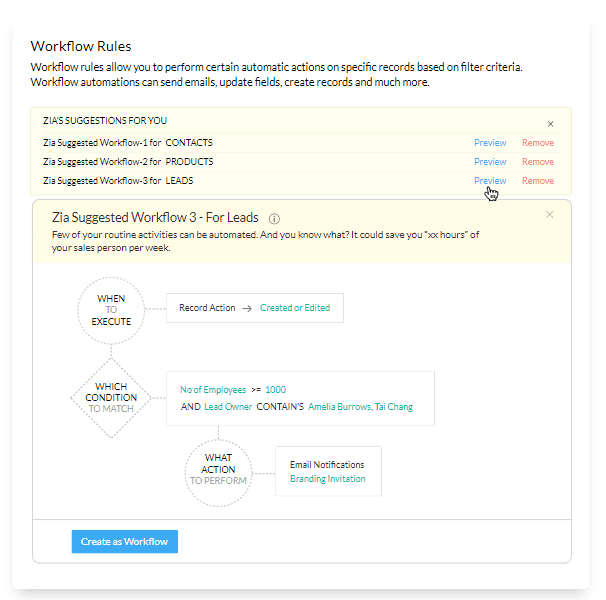Click the 1000 condition value
The width and height of the screenshot is (606, 600).
coord(276,390)
